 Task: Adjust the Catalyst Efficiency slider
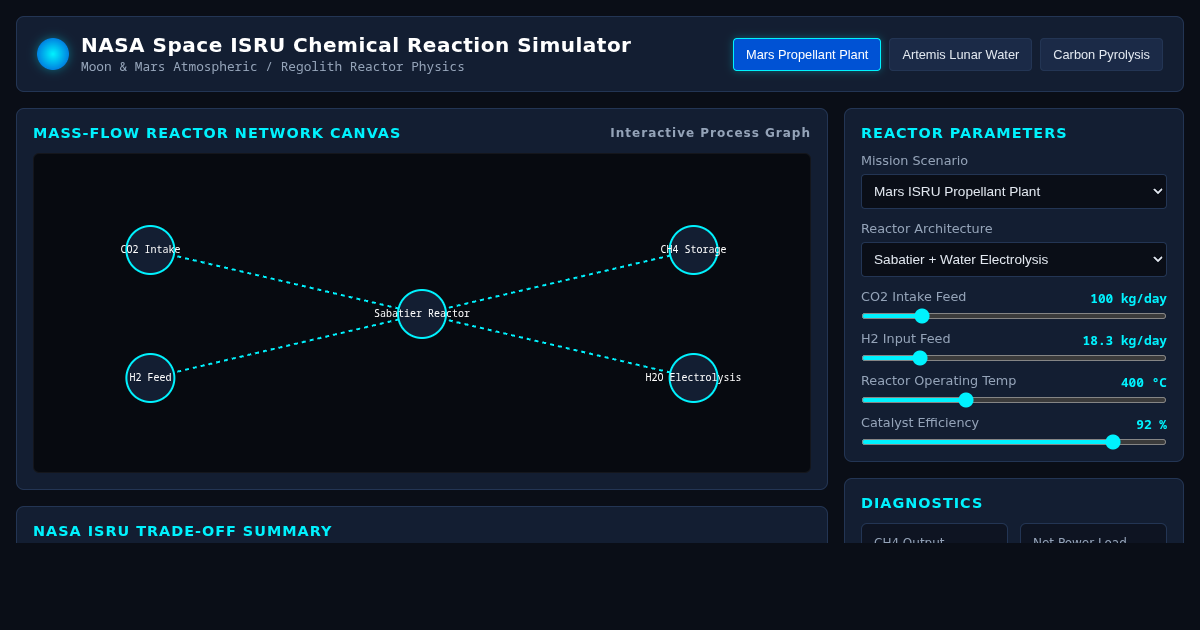click(x=1014, y=442)
